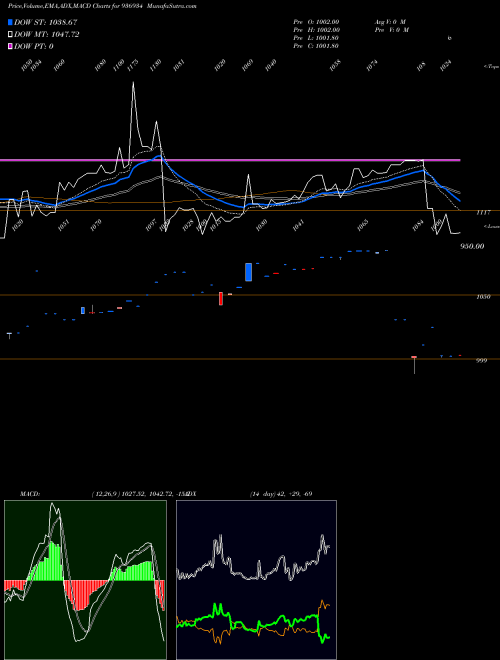
Task: Click the 950.00 price axis label
Action: tap(472, 246)
